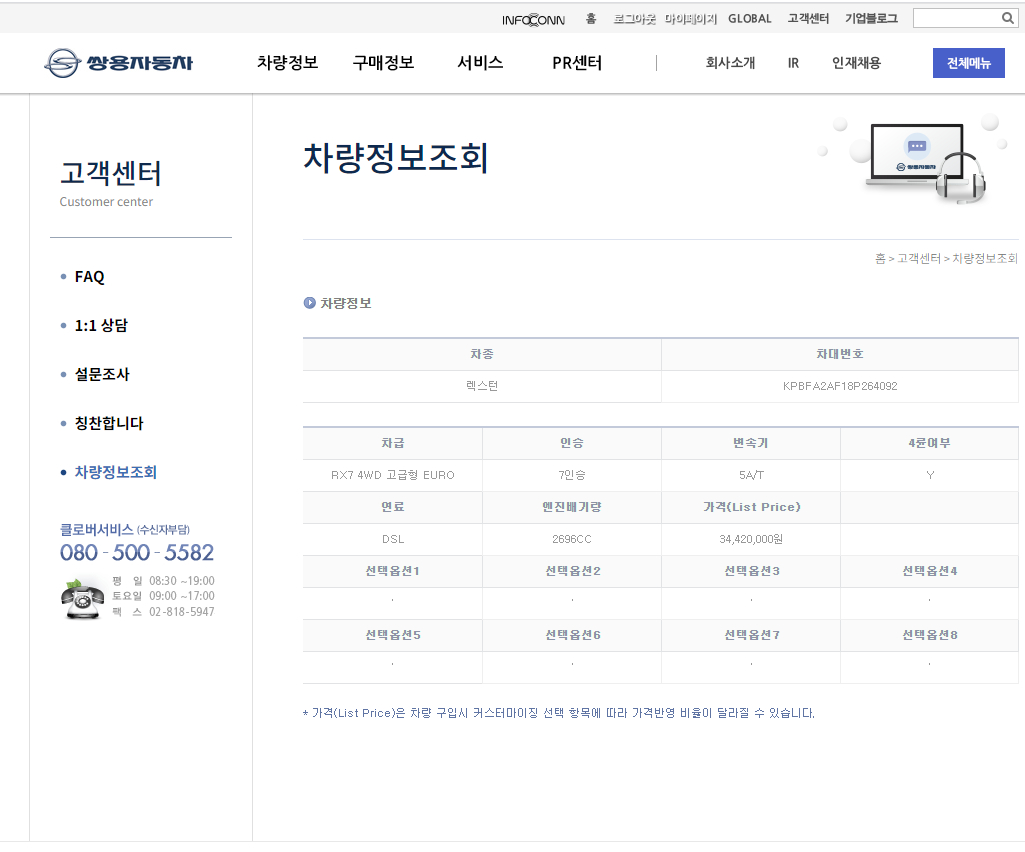Click the 차종 column header
The width and height of the screenshot is (1025, 852).
coord(482,354)
